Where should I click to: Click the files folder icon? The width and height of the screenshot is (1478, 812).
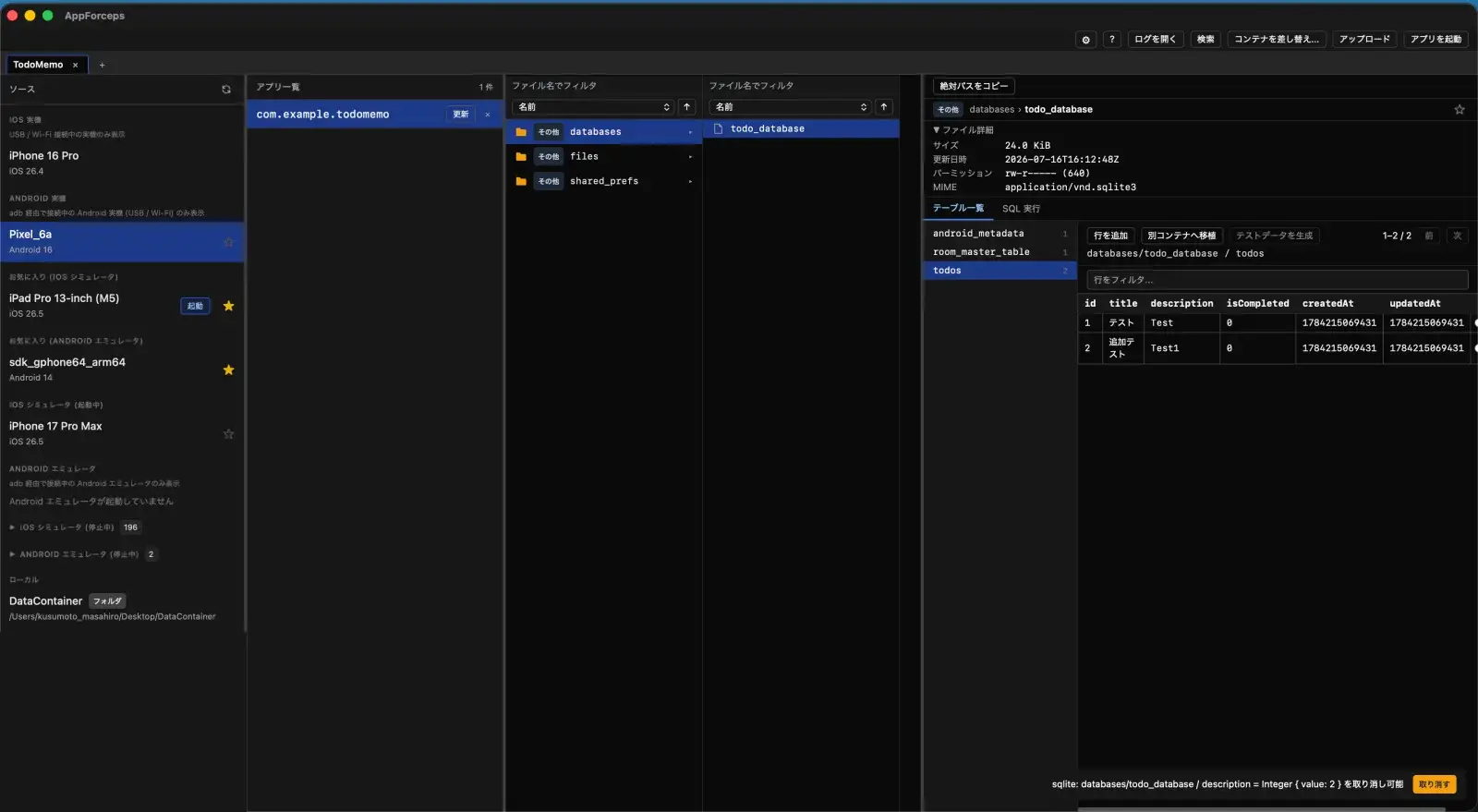click(521, 157)
